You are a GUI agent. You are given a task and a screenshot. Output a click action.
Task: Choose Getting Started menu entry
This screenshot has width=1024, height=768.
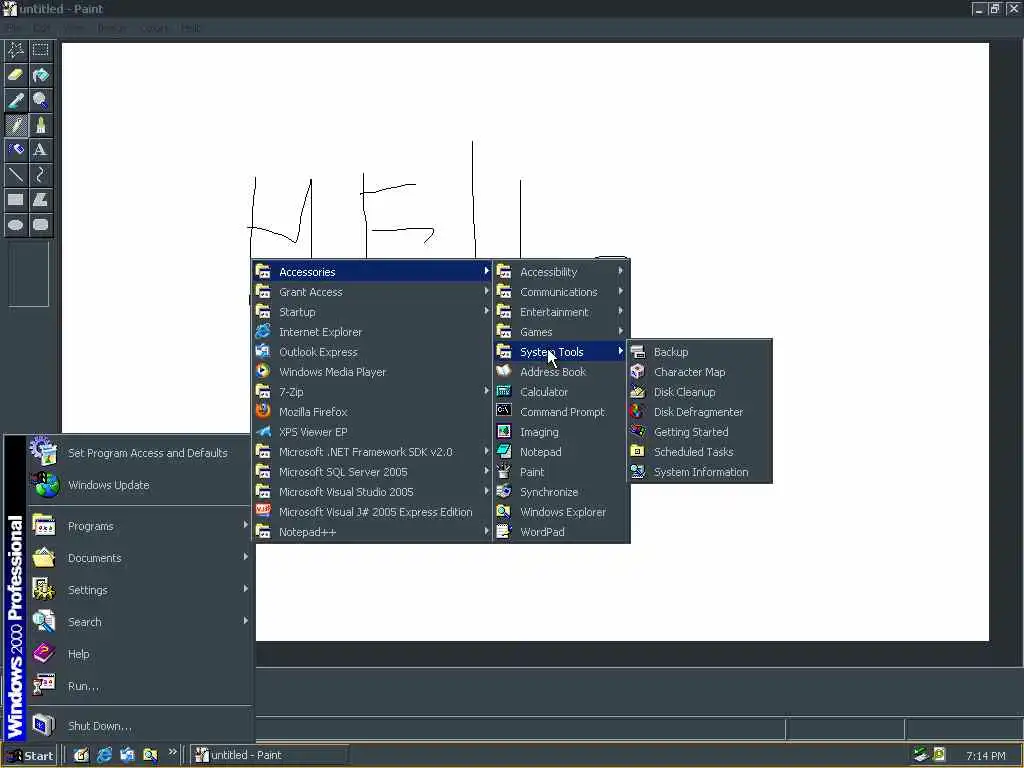(x=699, y=432)
